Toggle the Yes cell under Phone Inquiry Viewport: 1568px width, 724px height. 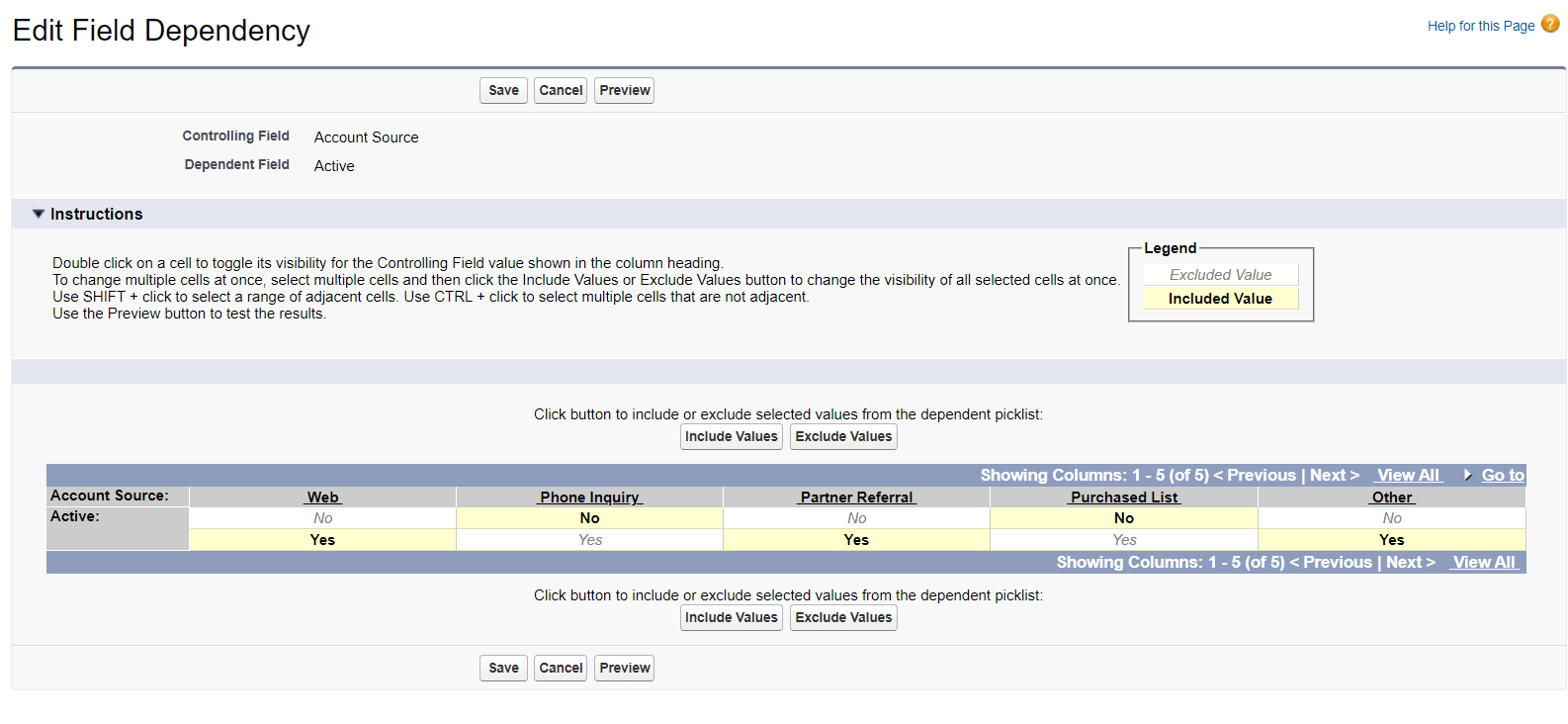coord(590,540)
